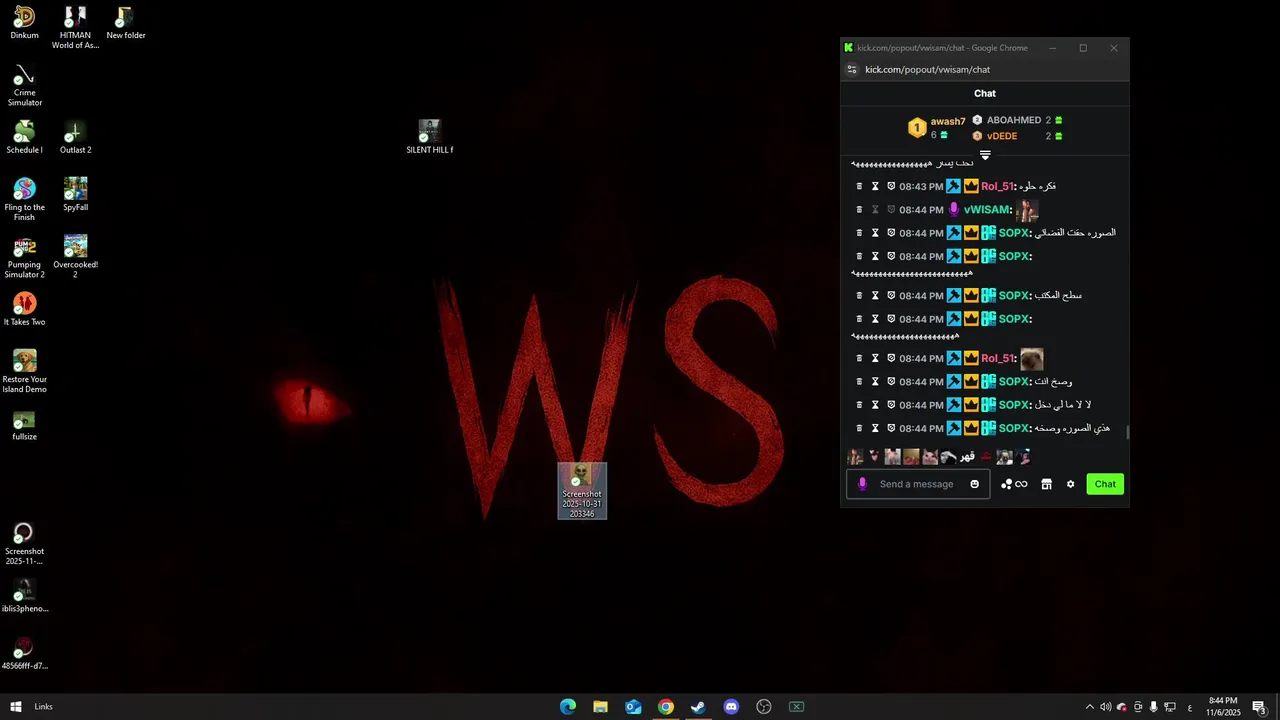The image size is (1280, 720).
Task: Select the Crime Simulator desktop shortcut
Action: (25, 85)
